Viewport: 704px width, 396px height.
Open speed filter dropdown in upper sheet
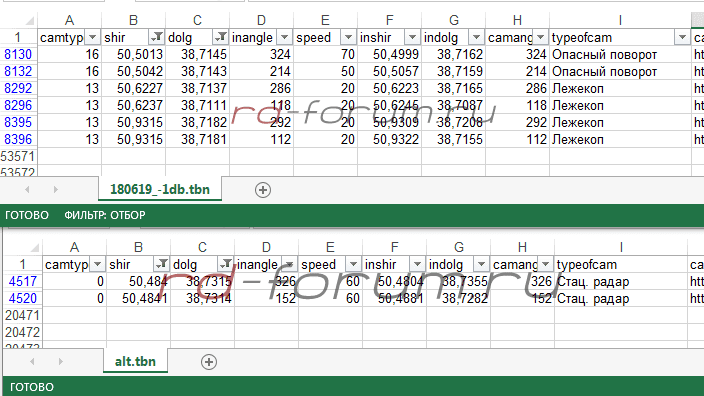click(348, 37)
